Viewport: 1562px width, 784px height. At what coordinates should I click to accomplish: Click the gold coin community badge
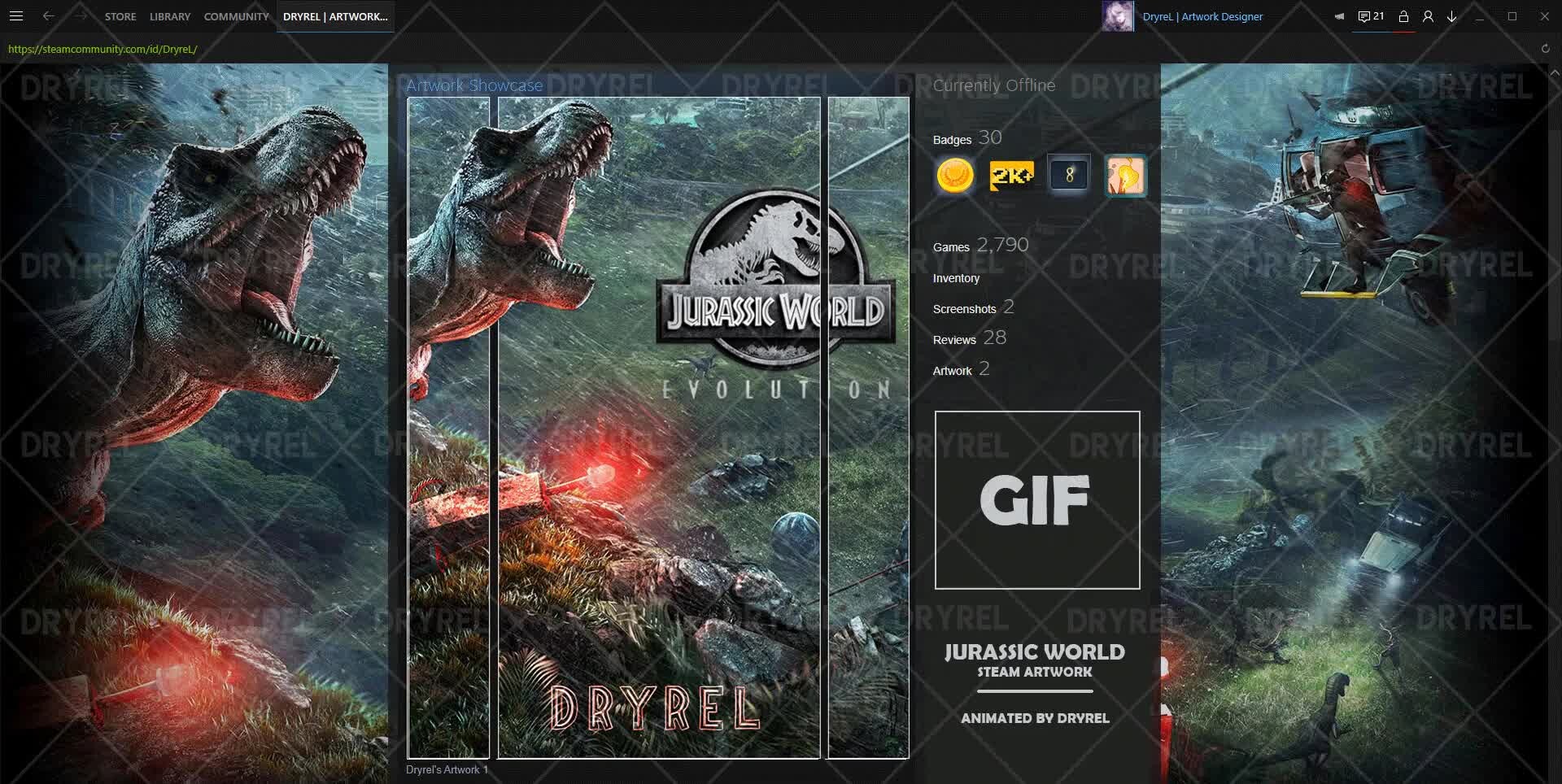pos(953,175)
